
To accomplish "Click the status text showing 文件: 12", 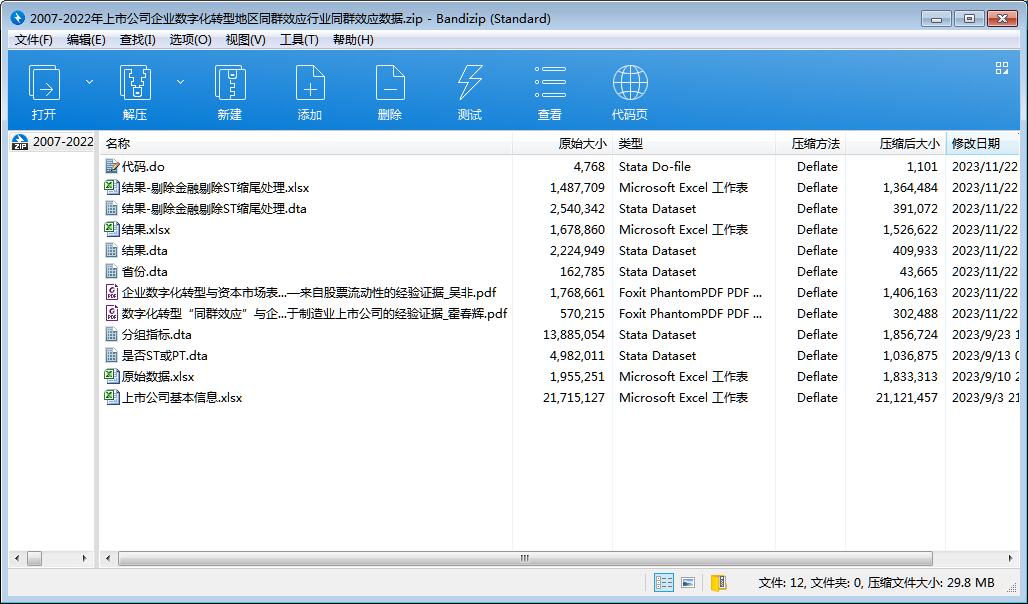I will (x=781, y=582).
